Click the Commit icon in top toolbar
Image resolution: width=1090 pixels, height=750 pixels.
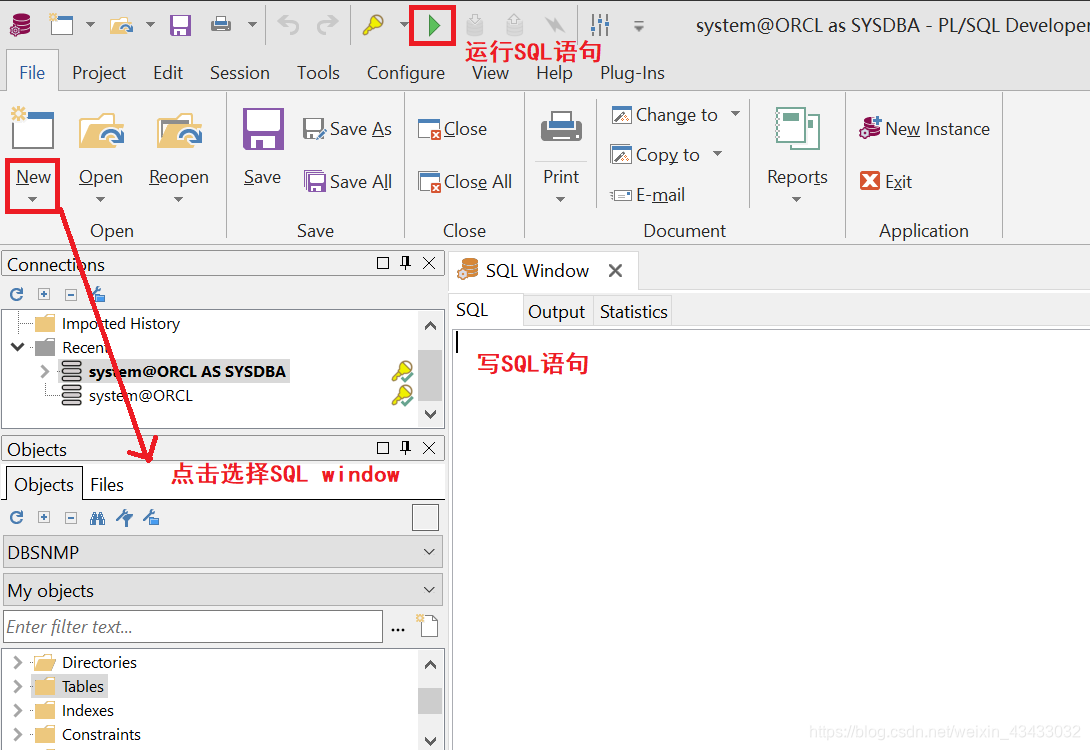[475, 25]
